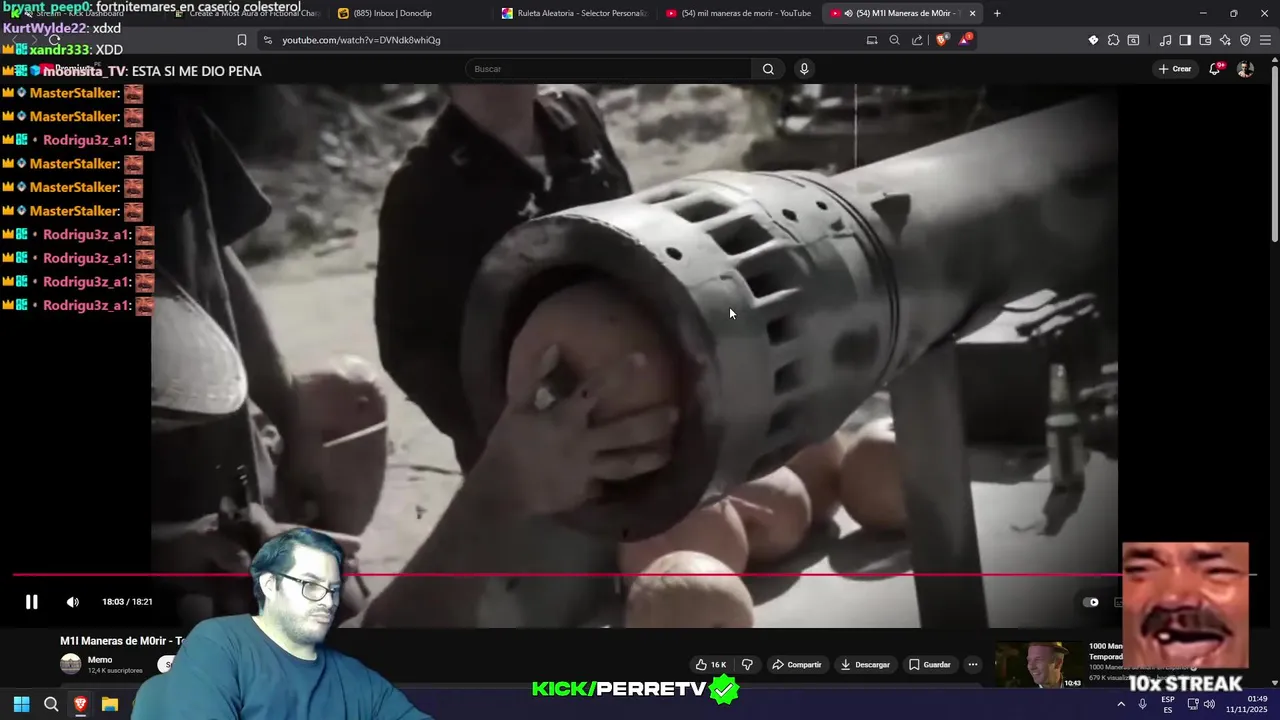Viewport: 1280px width, 720px height.
Task: Open YouTube notifications bell
Action: tap(1214, 69)
